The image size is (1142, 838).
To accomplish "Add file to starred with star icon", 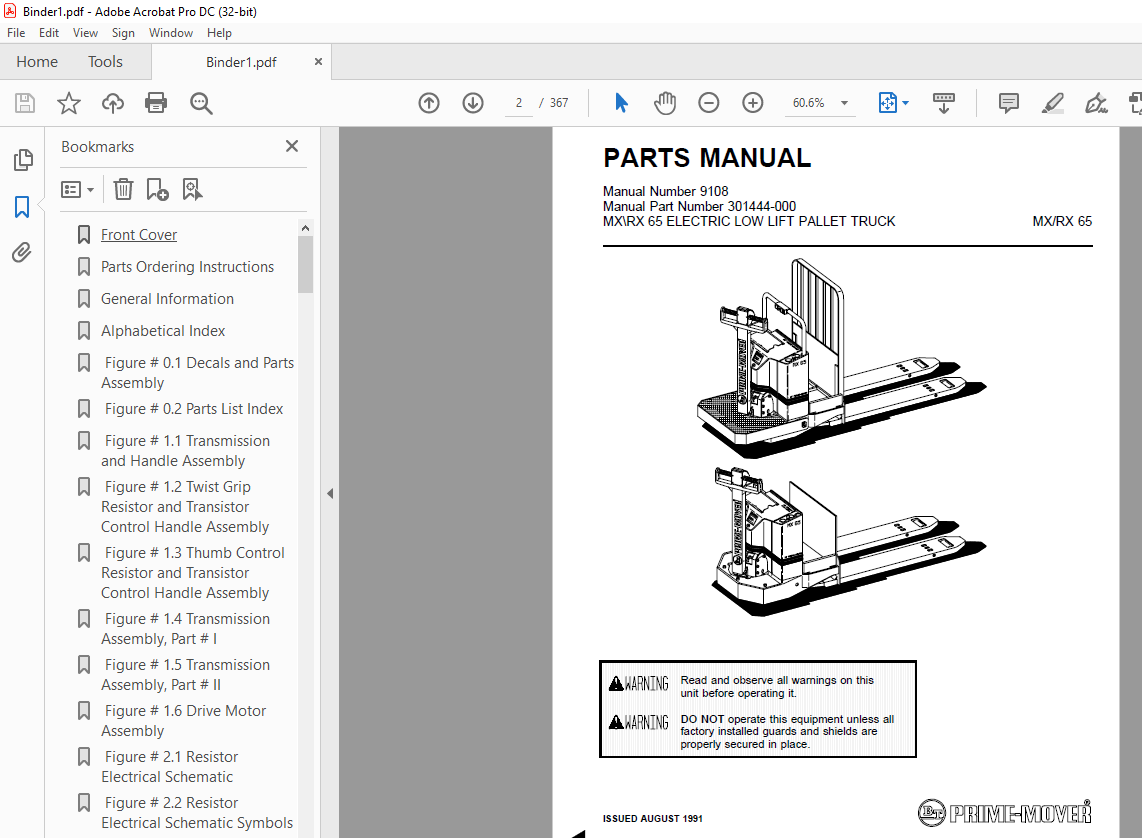I will click(68, 103).
